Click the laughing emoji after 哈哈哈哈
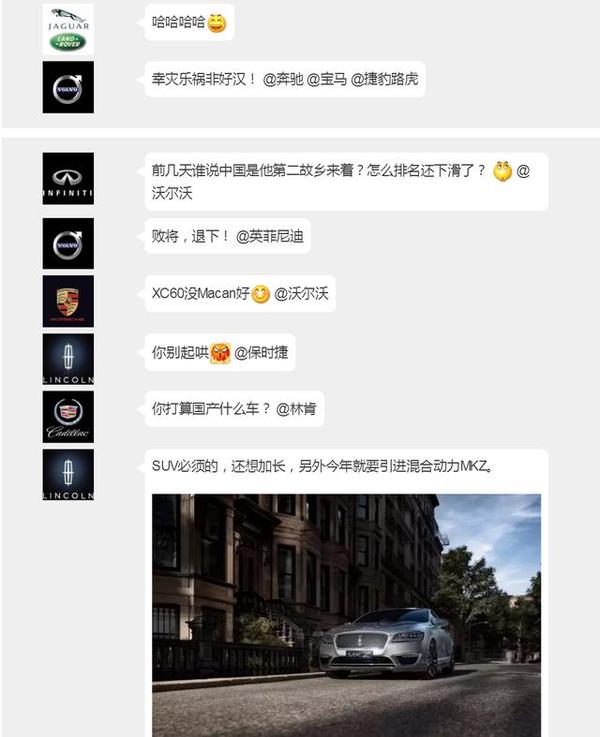 [x=217, y=23]
